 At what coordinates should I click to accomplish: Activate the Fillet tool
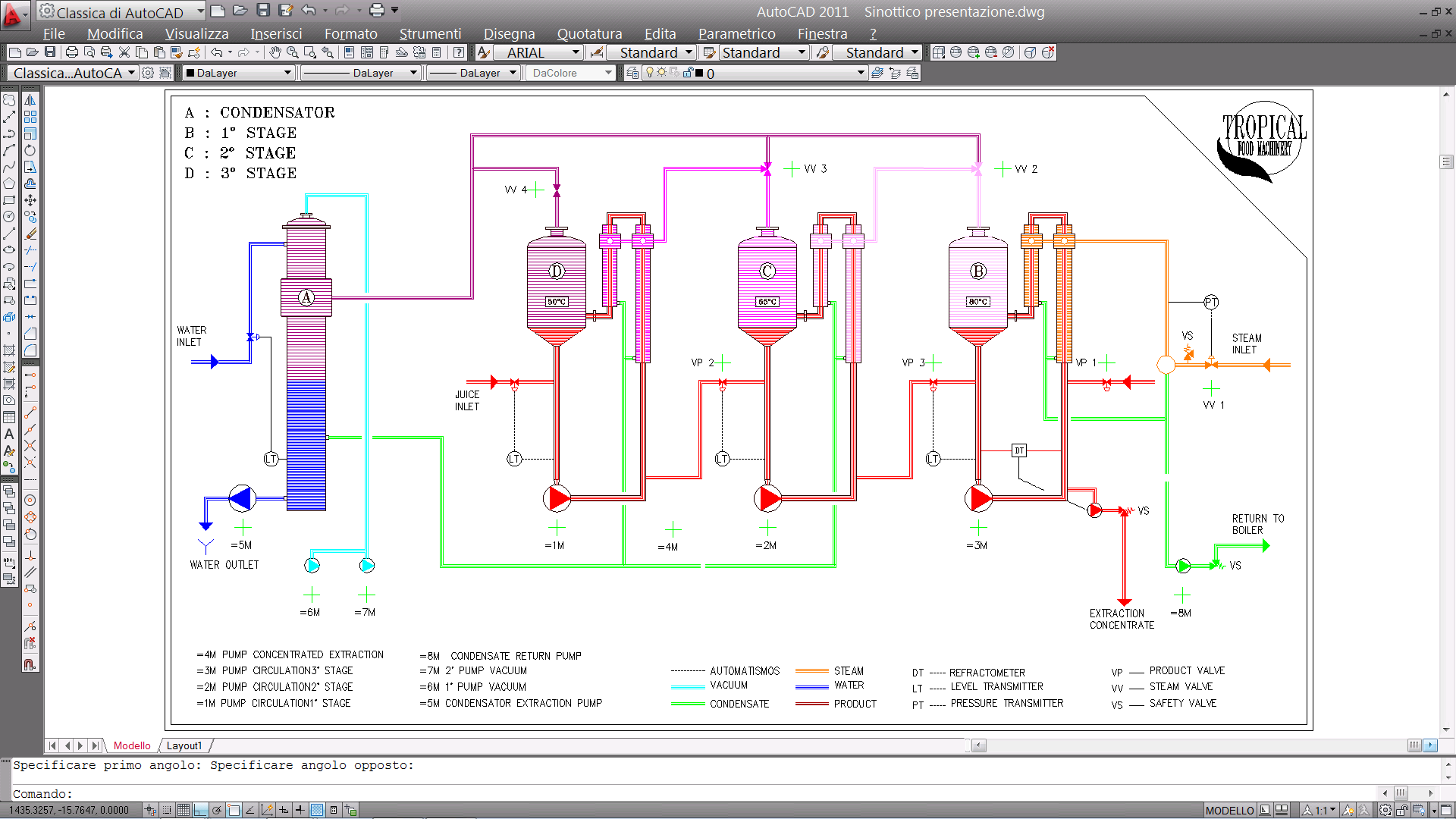tap(30, 350)
